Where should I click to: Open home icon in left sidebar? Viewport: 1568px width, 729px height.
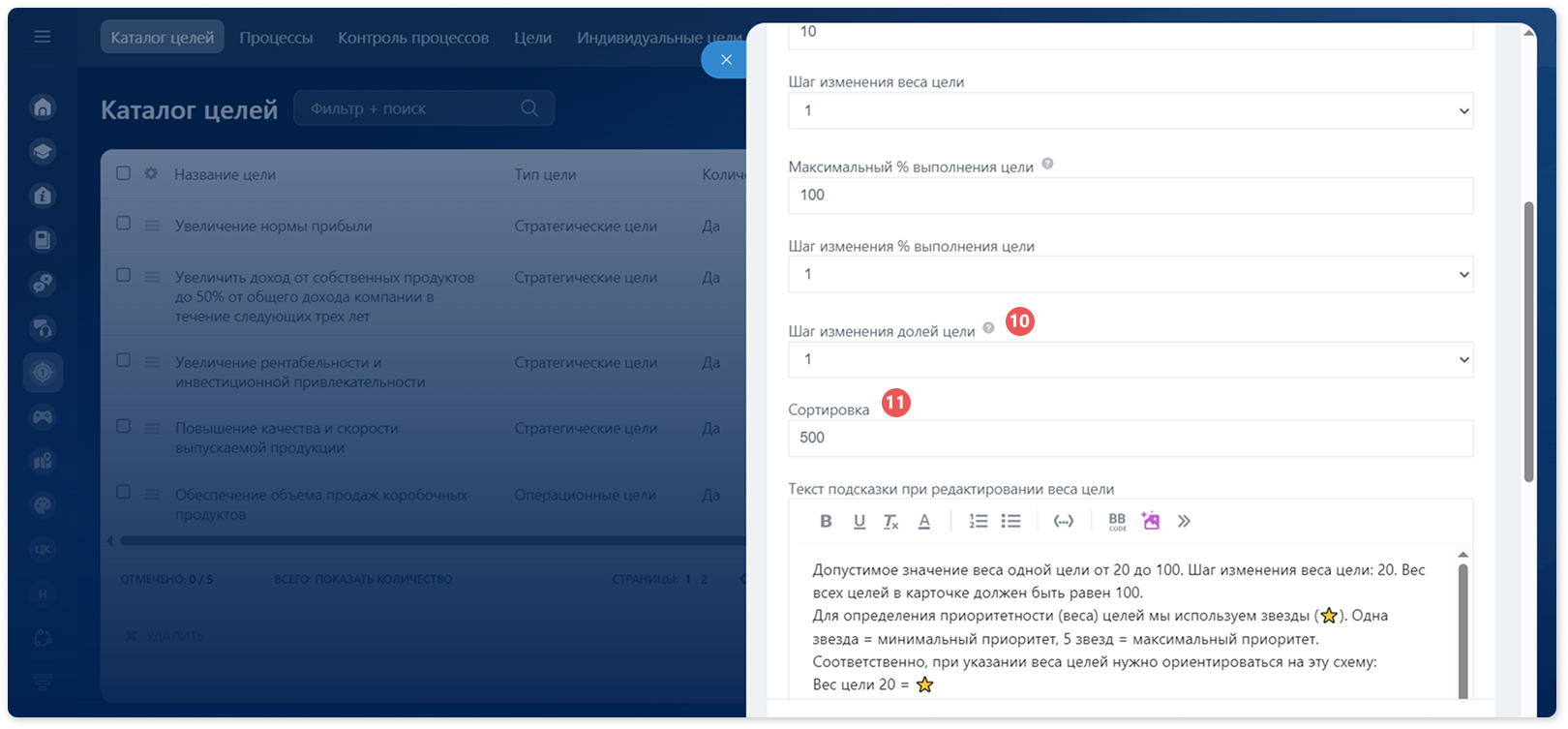pyautogui.click(x=43, y=106)
